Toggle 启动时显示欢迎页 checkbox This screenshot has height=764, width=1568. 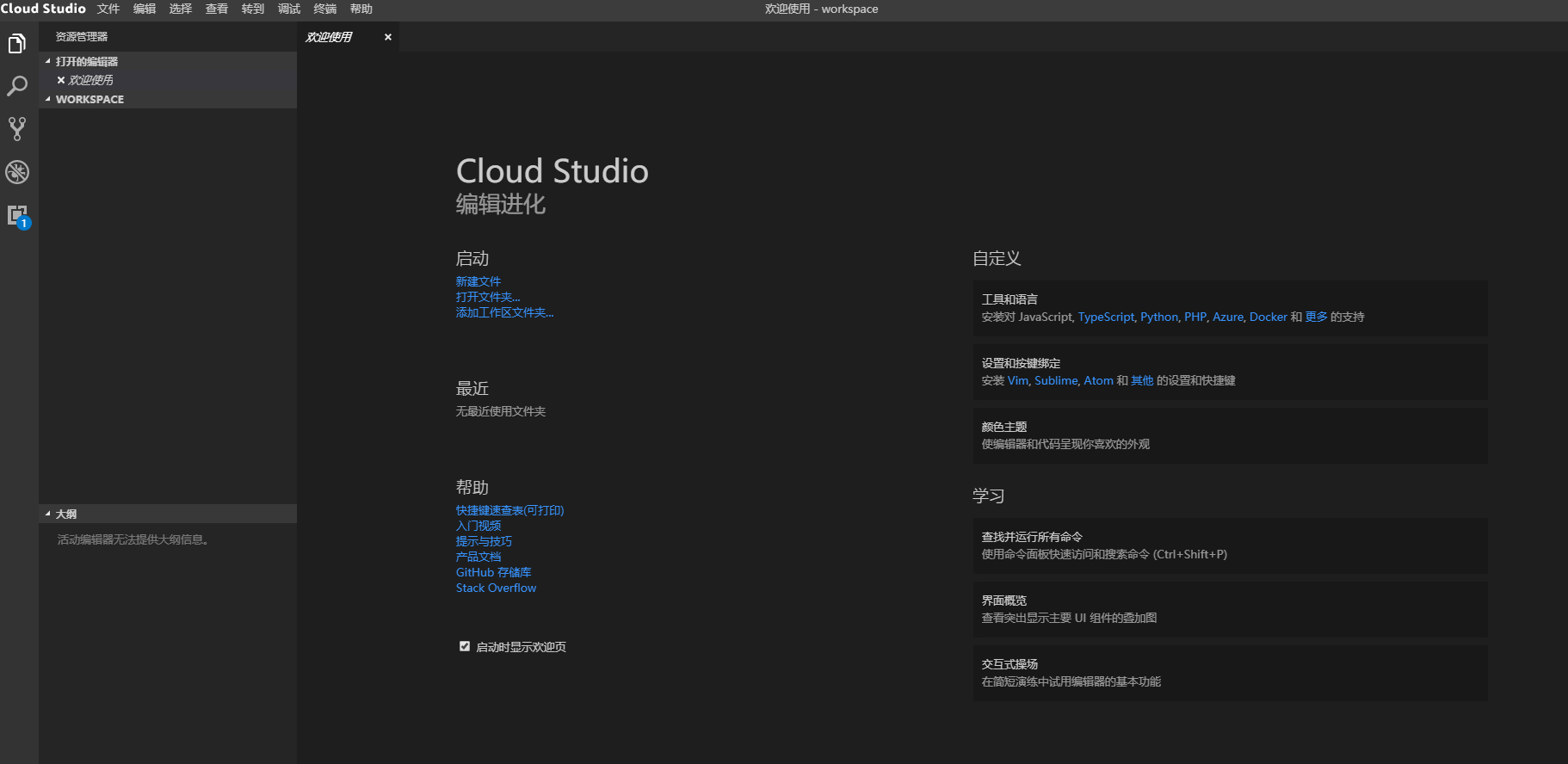(x=465, y=646)
